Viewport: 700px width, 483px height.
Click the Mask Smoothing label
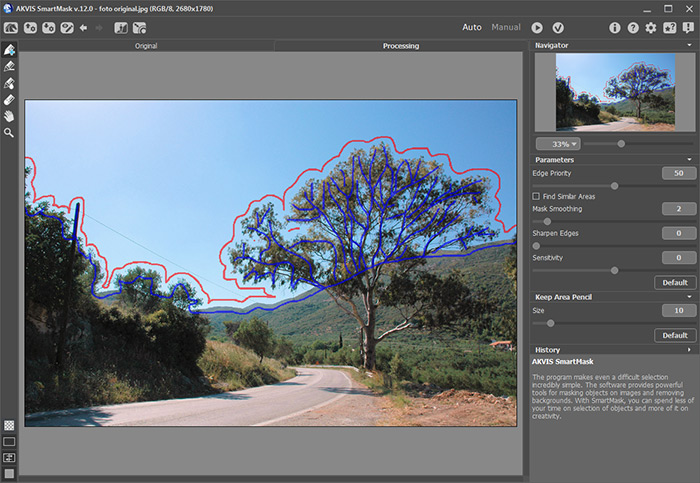point(557,208)
